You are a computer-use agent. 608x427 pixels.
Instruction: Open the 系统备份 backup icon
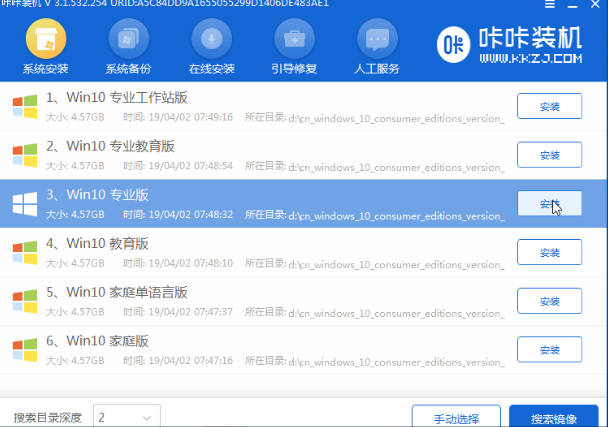pos(128,40)
